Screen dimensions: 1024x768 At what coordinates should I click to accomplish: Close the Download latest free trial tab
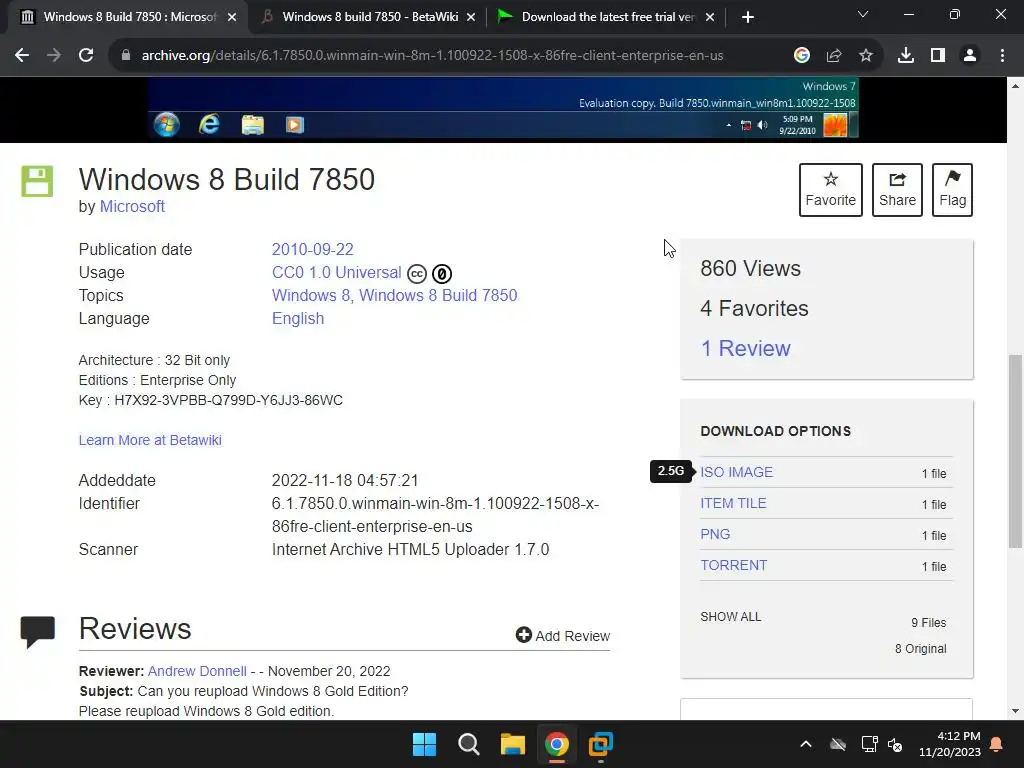click(x=711, y=18)
